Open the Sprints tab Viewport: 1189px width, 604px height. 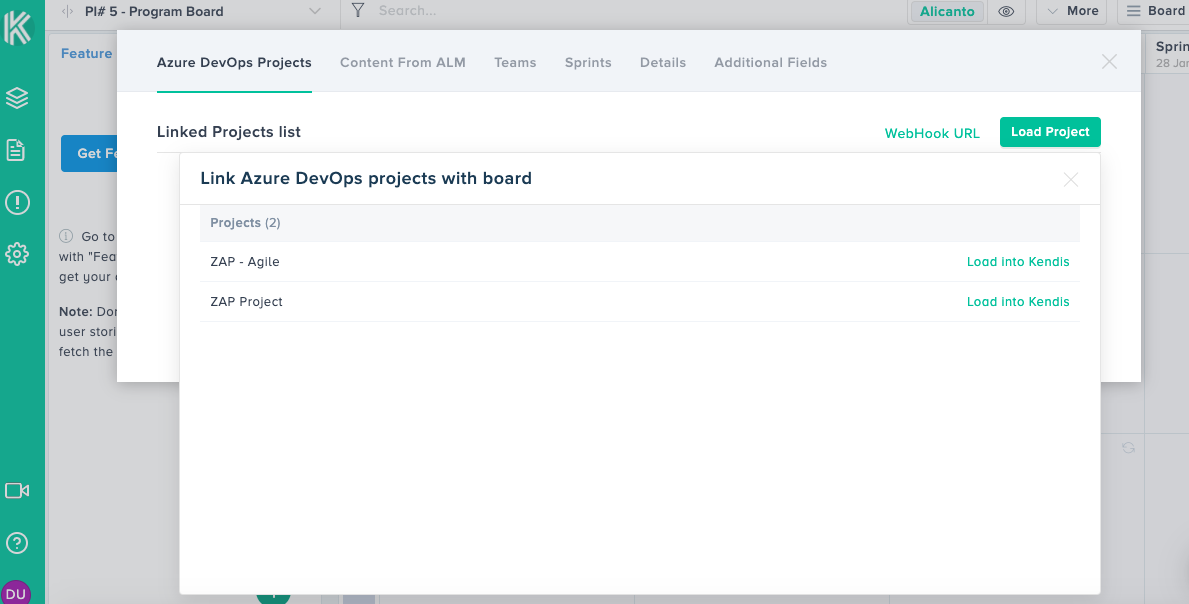588,62
